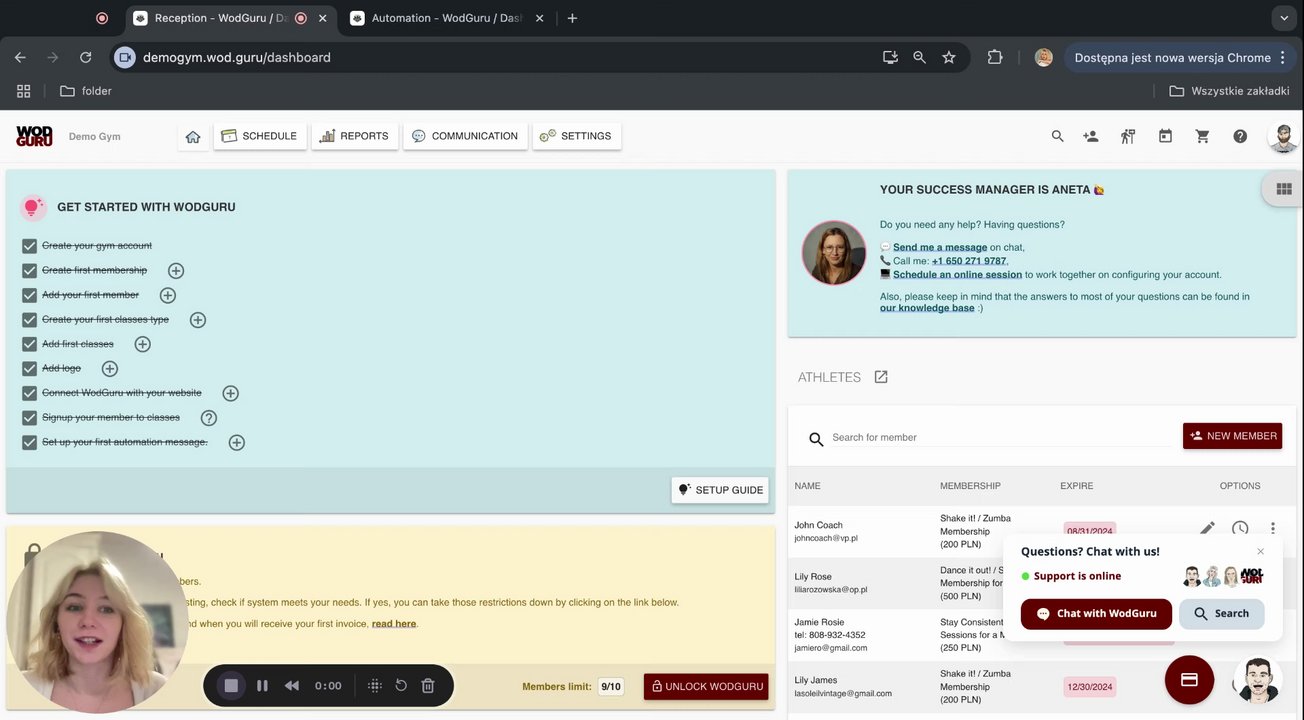Toggle Add your first member checkbox
This screenshot has width=1304, height=720.
tap(29, 295)
